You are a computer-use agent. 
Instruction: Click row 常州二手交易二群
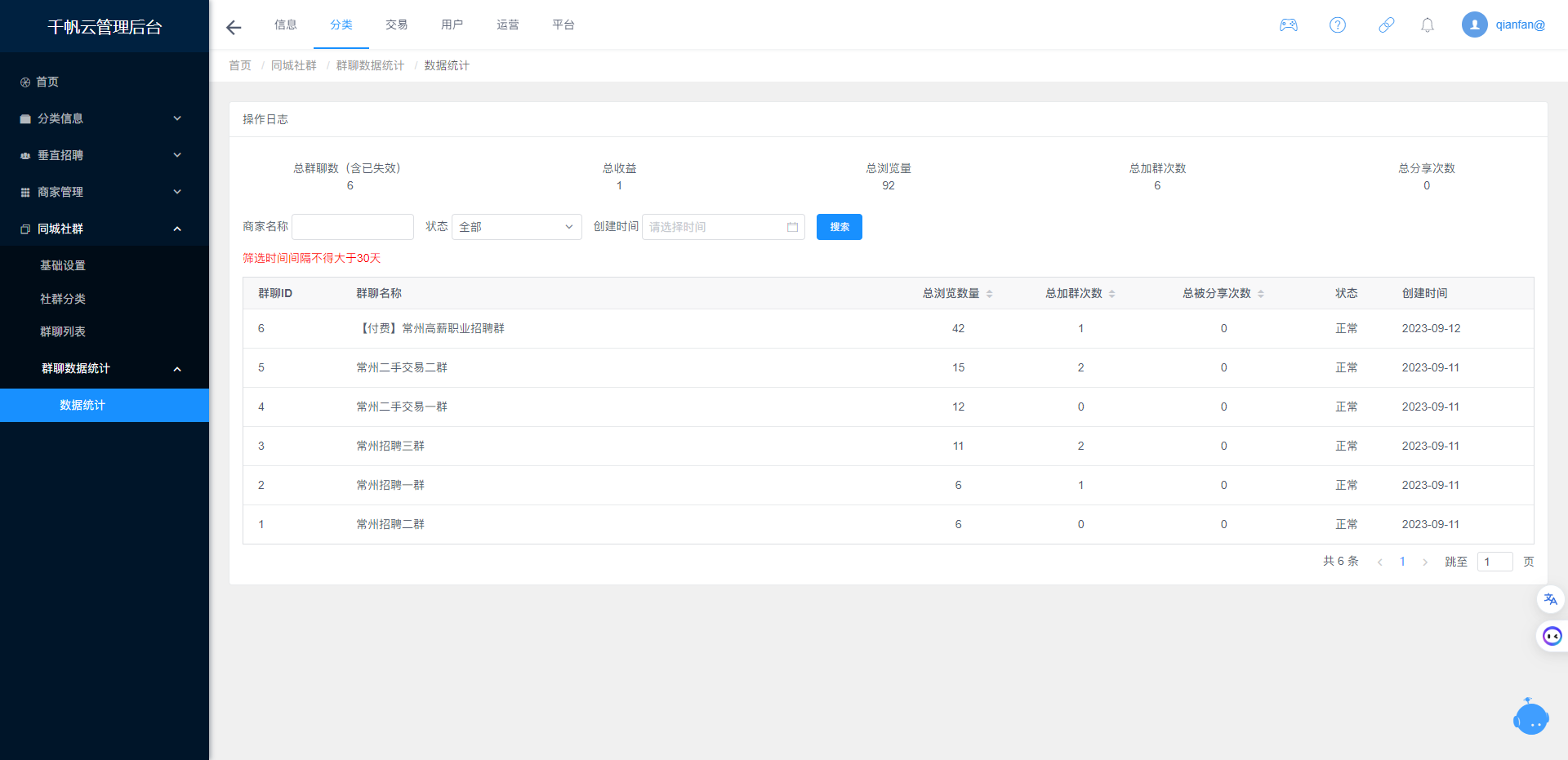(889, 367)
